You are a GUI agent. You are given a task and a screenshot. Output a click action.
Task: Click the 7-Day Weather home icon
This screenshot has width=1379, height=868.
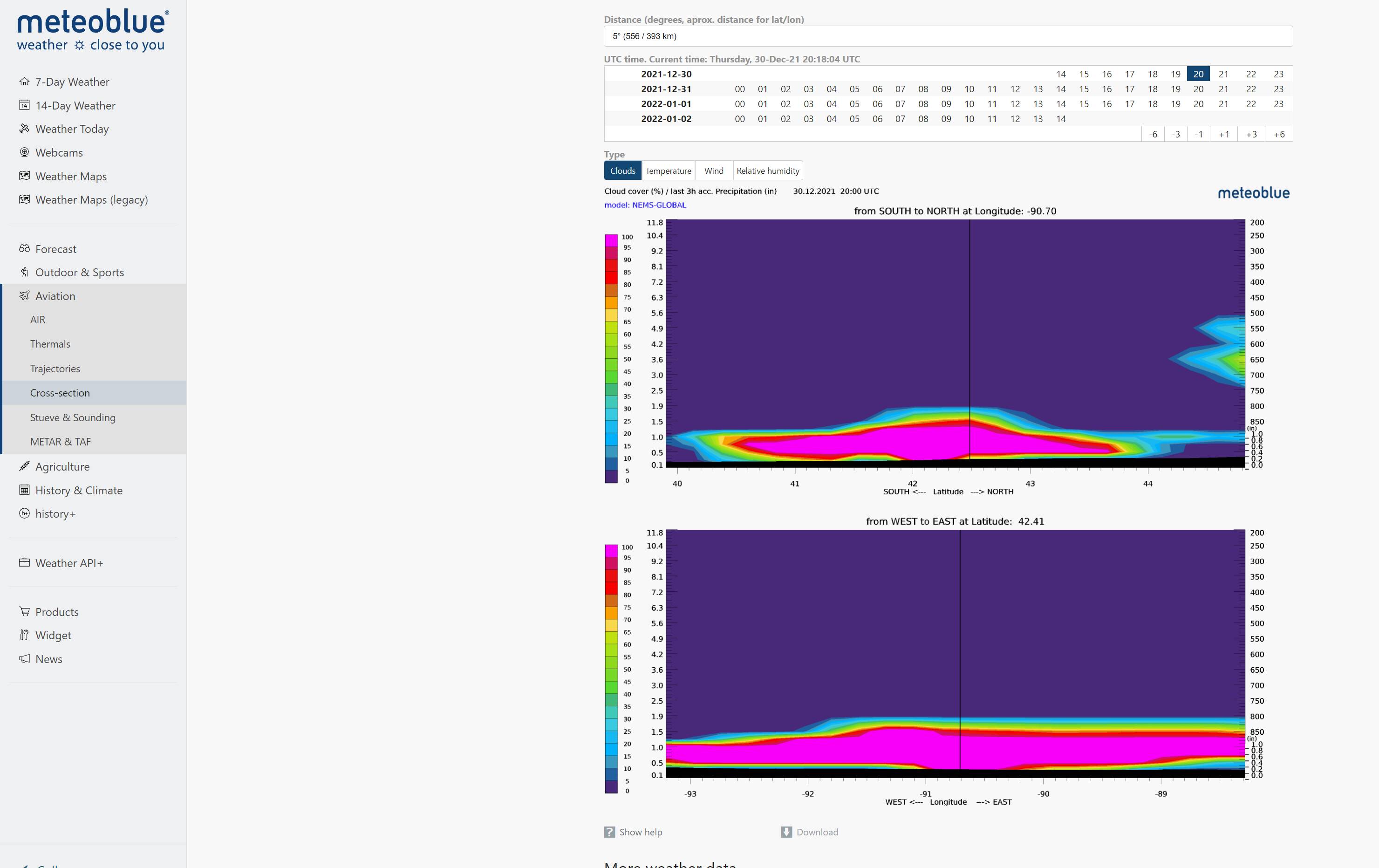(x=24, y=82)
